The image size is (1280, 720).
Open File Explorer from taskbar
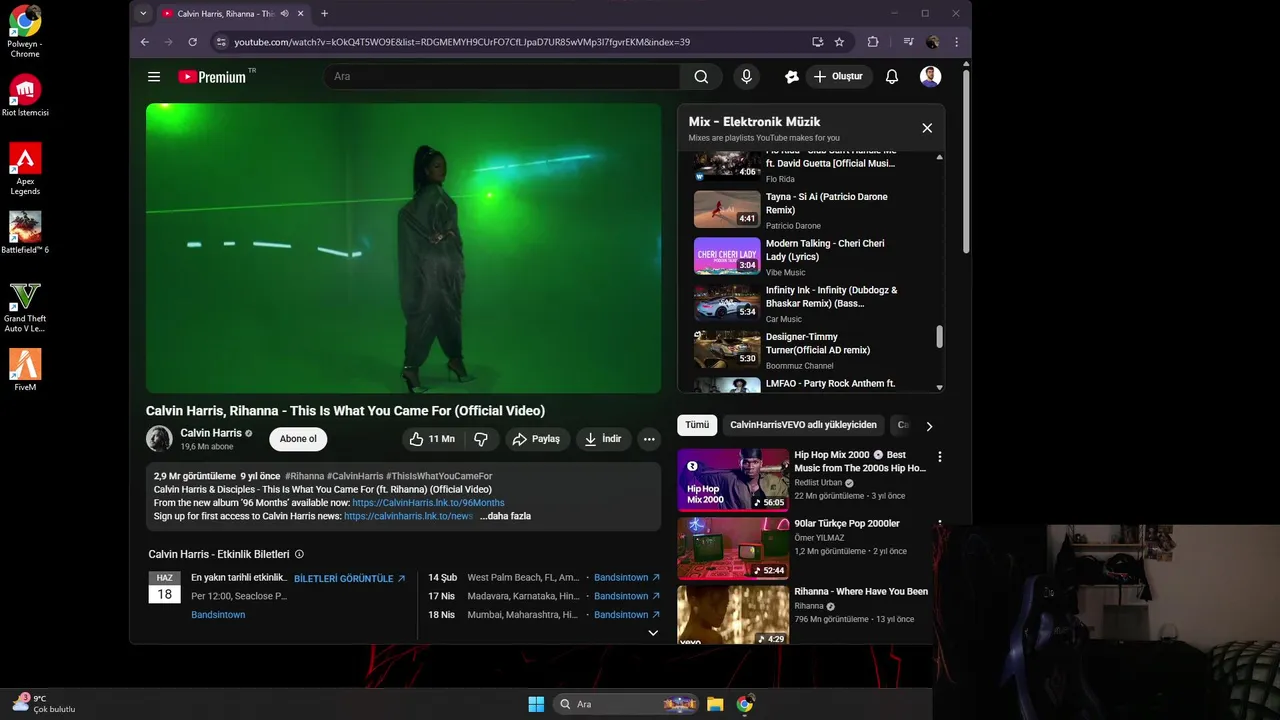pyautogui.click(x=715, y=704)
